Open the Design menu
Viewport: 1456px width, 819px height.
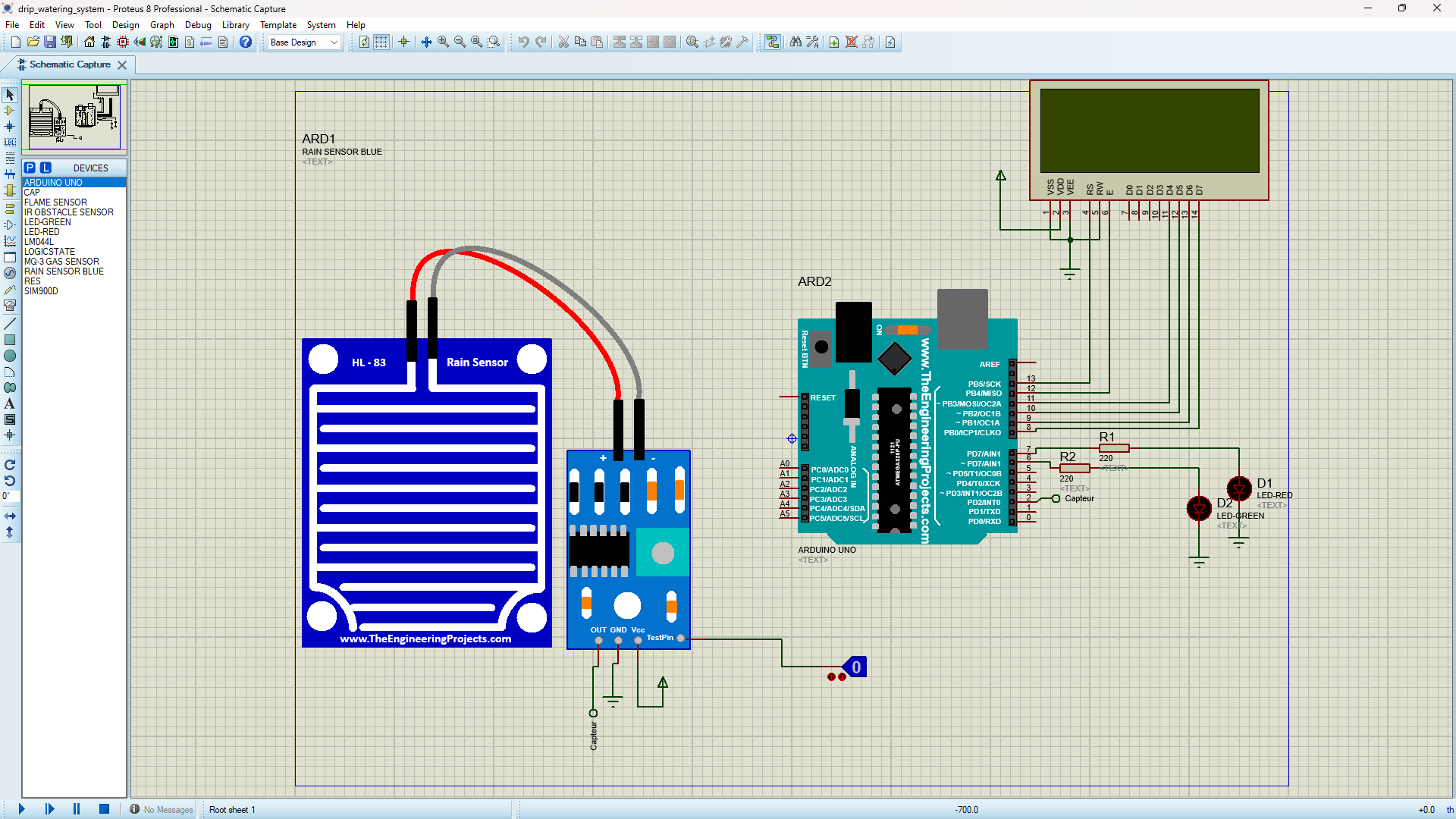point(126,25)
